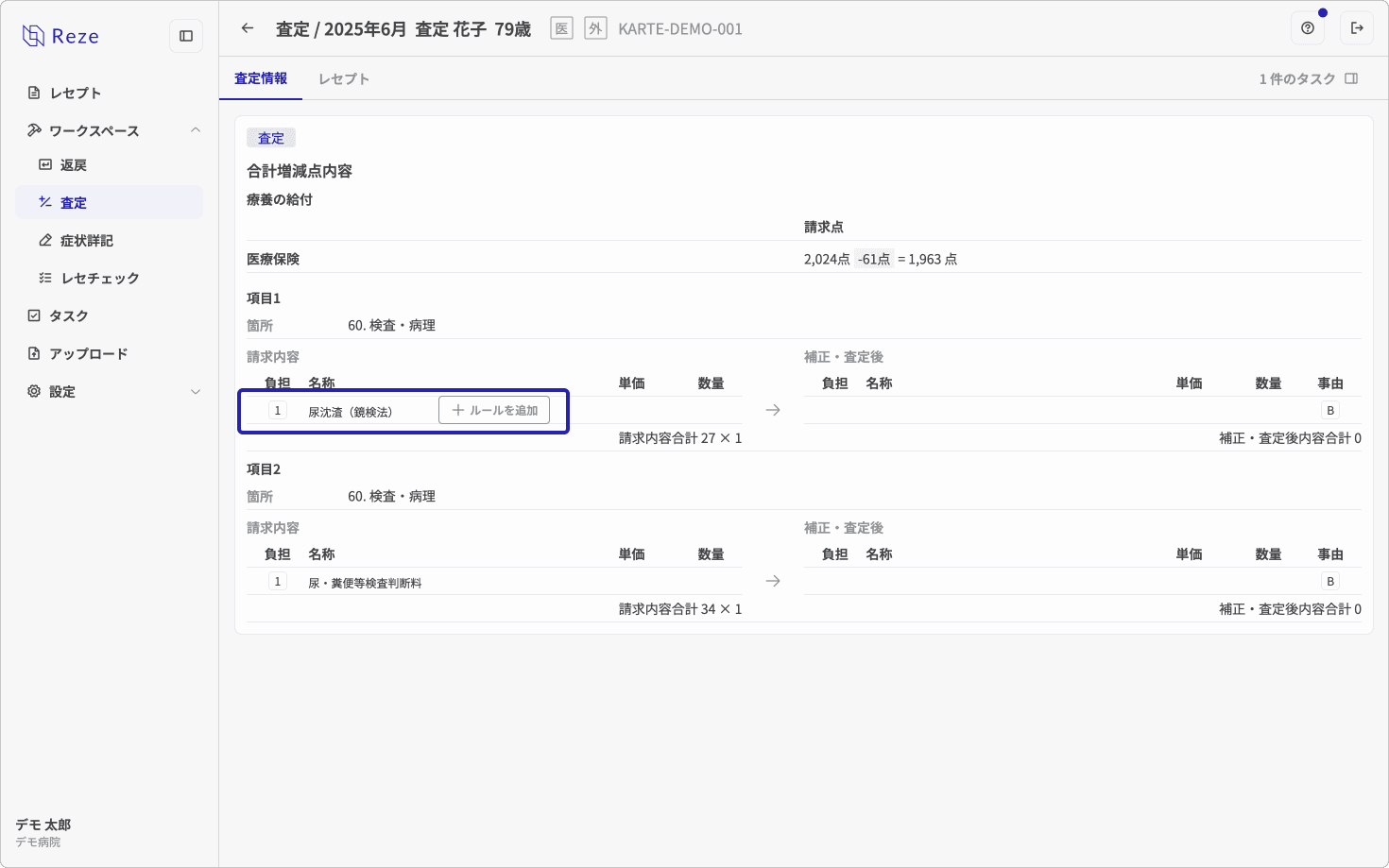Open the 返戻 workspace page

pos(74,165)
